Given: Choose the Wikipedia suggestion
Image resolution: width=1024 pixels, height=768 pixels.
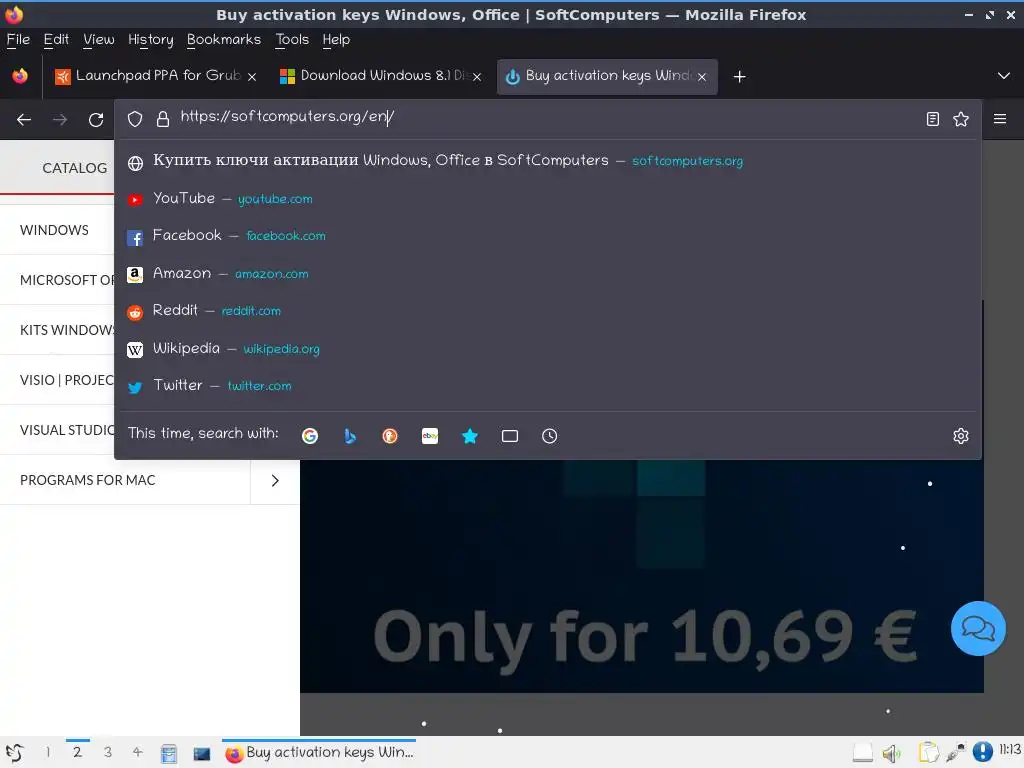Looking at the screenshot, I should (548, 349).
